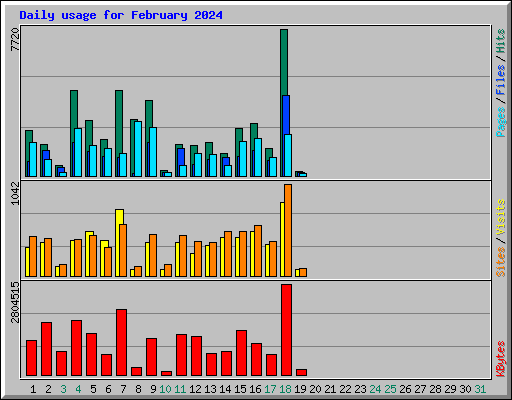Click the 2804515 KBytes axis value
The width and height of the screenshot is (512, 400).
(15, 302)
